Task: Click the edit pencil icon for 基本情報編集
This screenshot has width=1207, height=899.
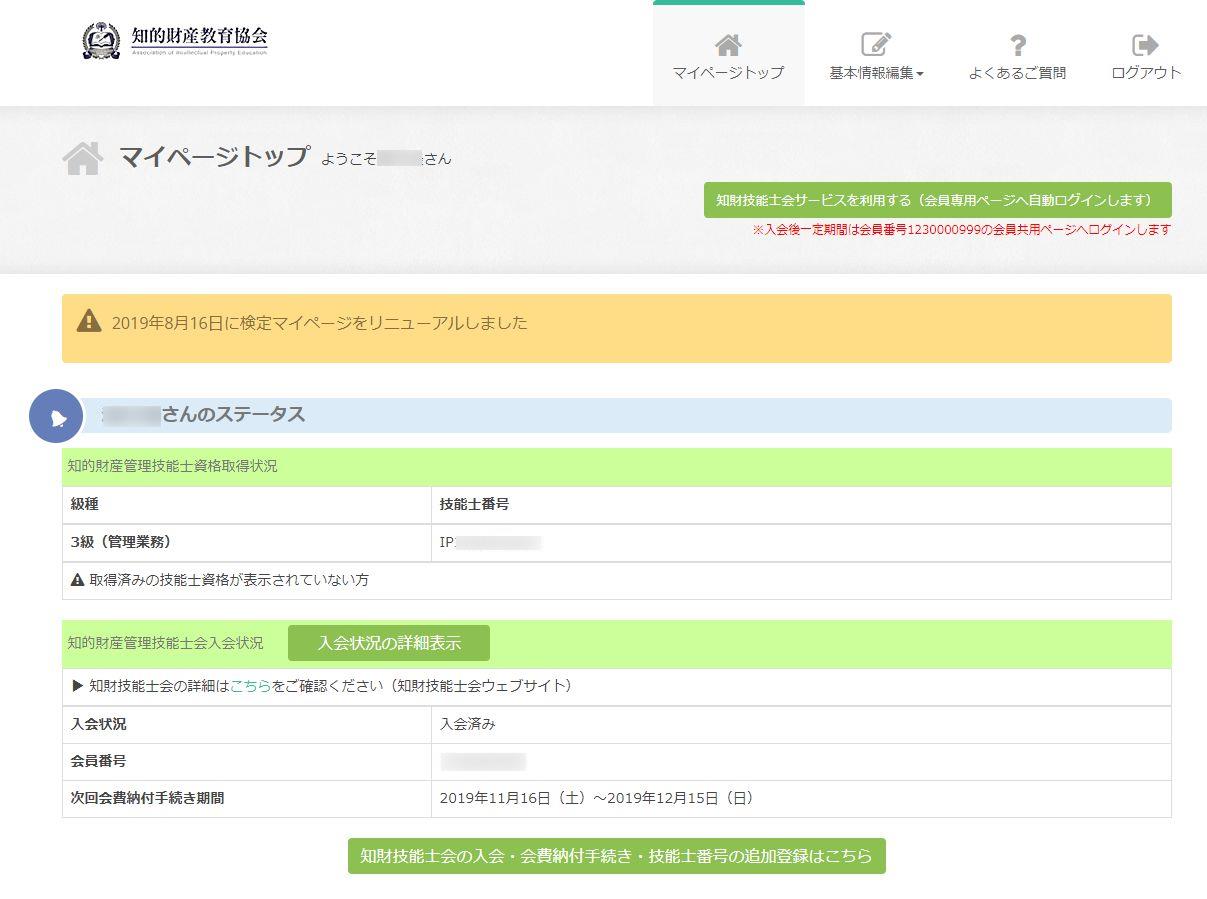Action: [876, 45]
